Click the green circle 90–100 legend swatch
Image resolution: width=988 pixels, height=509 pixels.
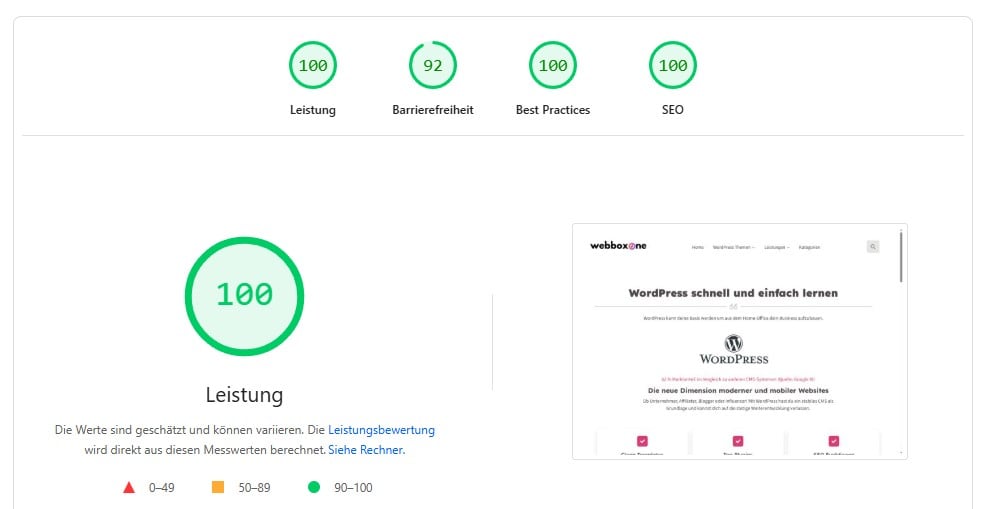(x=314, y=487)
